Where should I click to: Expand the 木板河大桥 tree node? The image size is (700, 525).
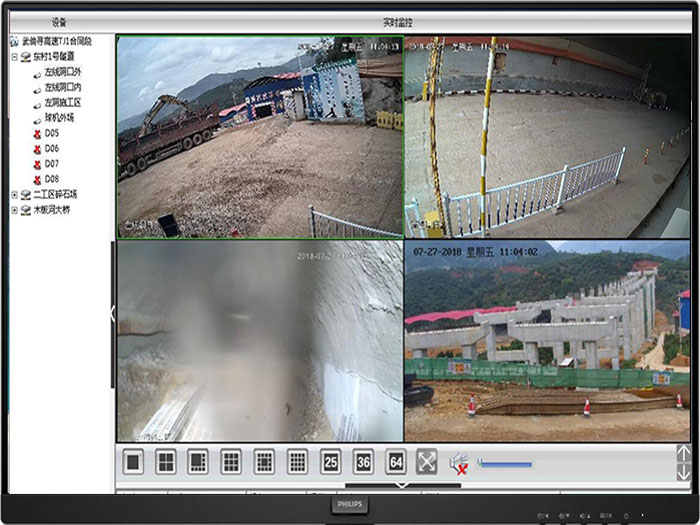[14, 210]
